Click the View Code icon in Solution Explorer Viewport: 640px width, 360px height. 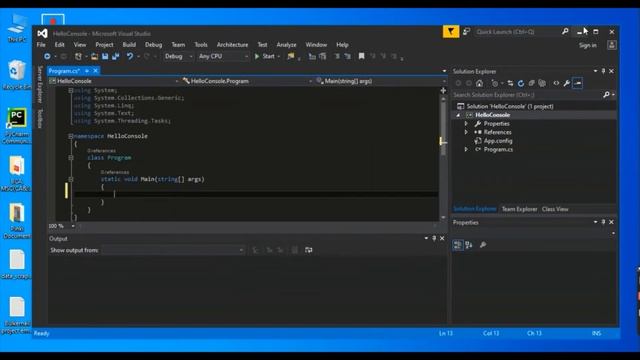pyautogui.click(x=556, y=83)
